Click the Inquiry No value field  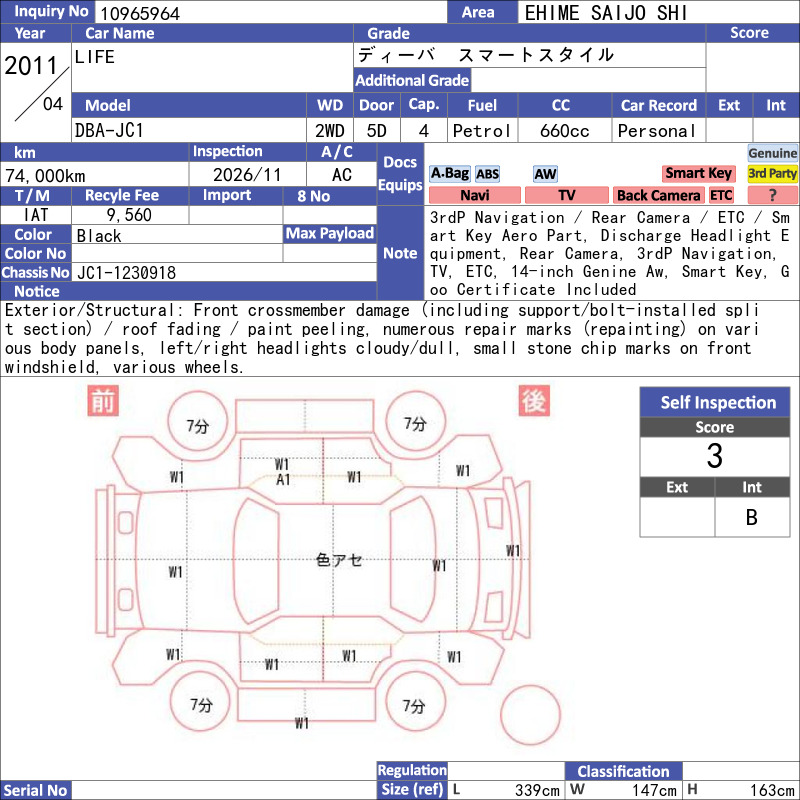tap(271, 12)
